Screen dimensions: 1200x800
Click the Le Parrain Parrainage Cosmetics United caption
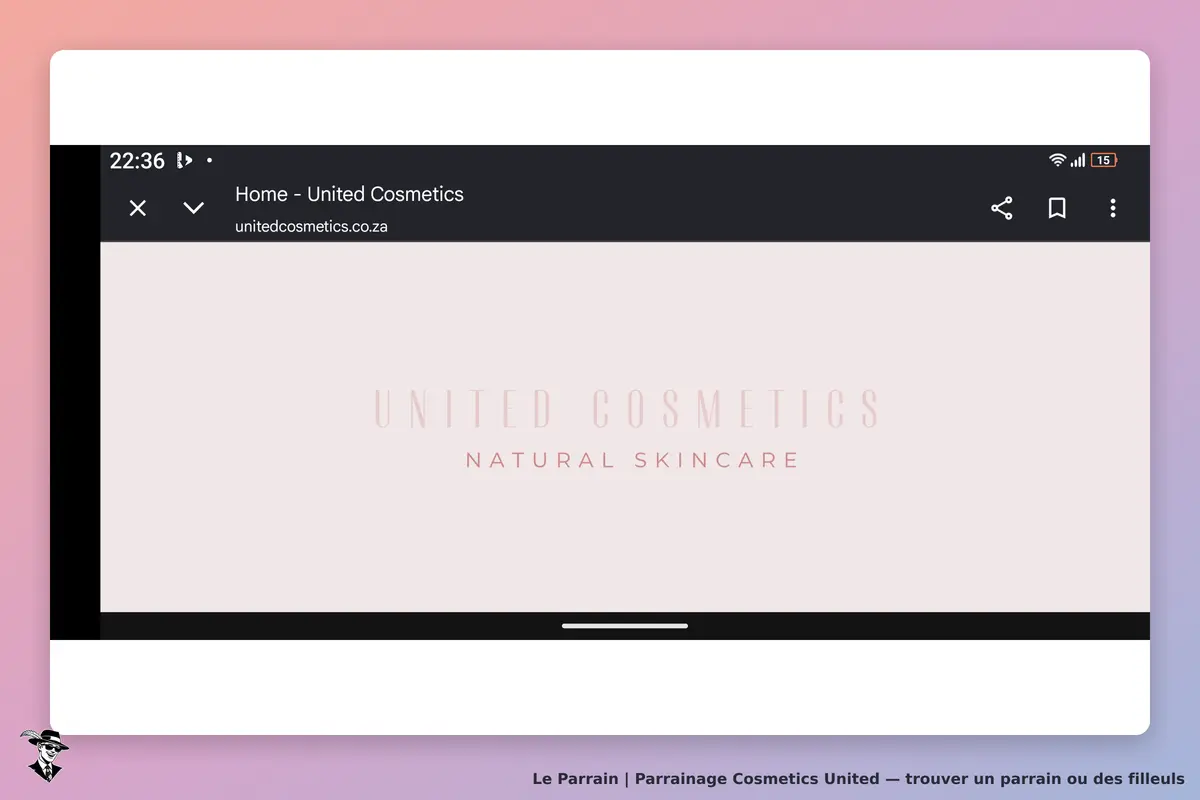[x=858, y=778]
